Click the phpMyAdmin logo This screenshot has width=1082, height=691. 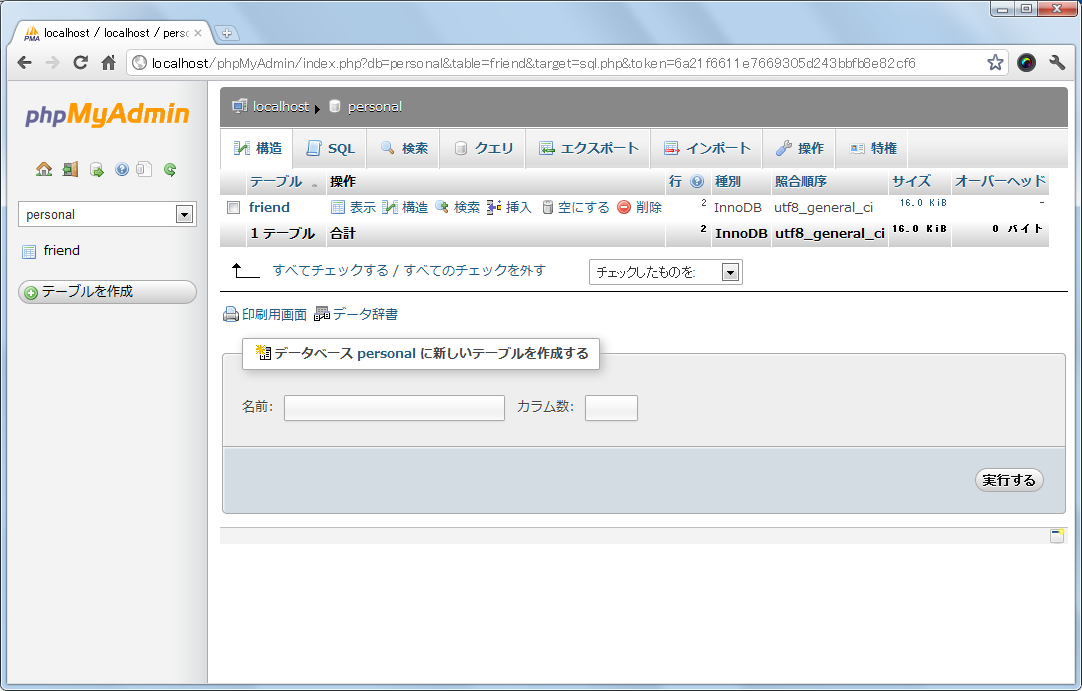(x=107, y=115)
